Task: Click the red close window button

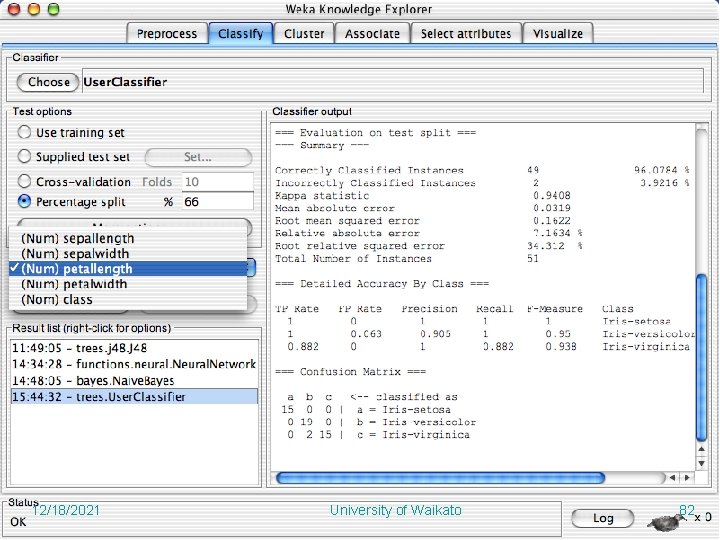Action: 14,9
